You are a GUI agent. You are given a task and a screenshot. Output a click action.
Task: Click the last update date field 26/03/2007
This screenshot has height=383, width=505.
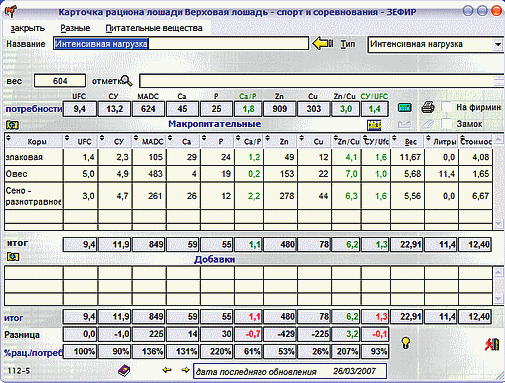pos(290,371)
